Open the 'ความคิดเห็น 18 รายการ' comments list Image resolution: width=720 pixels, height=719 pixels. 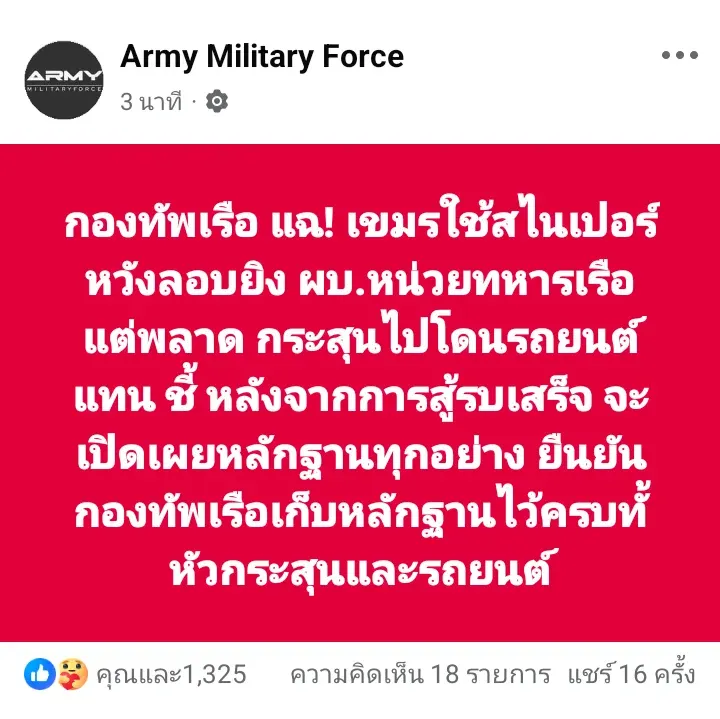click(x=420, y=674)
